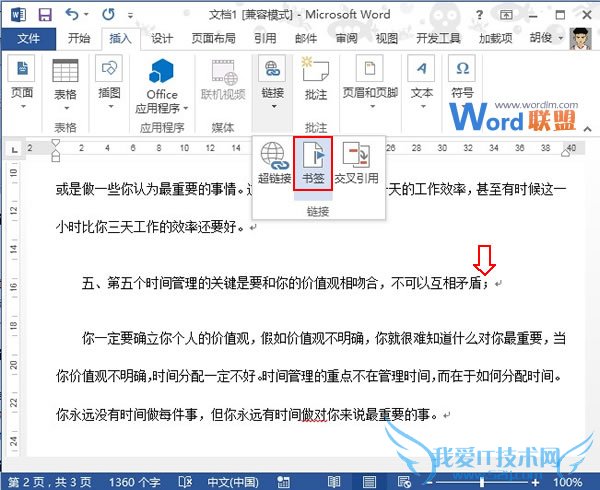Click the right indent marker on ruler
The height and width of the screenshot is (490, 600).
click(x=566, y=153)
